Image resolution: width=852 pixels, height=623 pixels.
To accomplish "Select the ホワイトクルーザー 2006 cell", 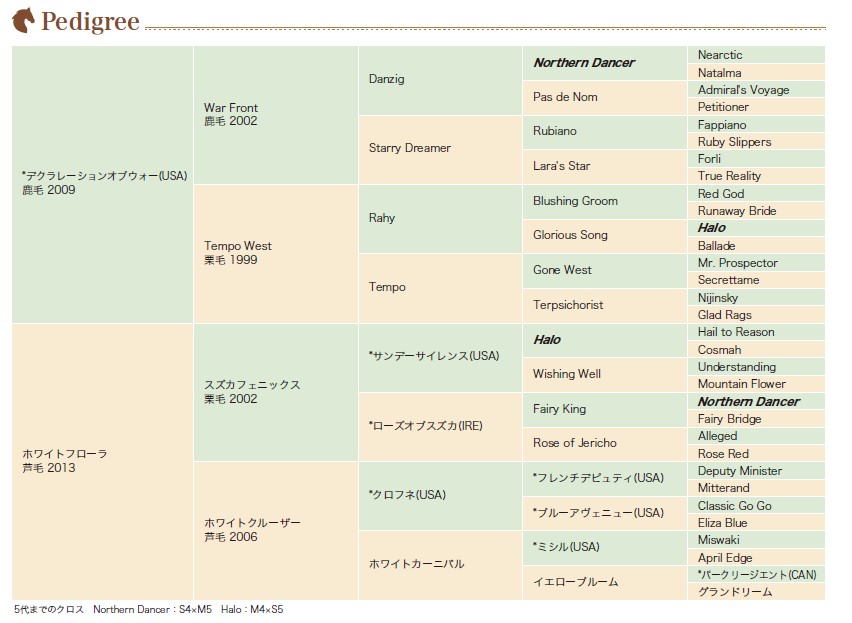I will tap(275, 531).
